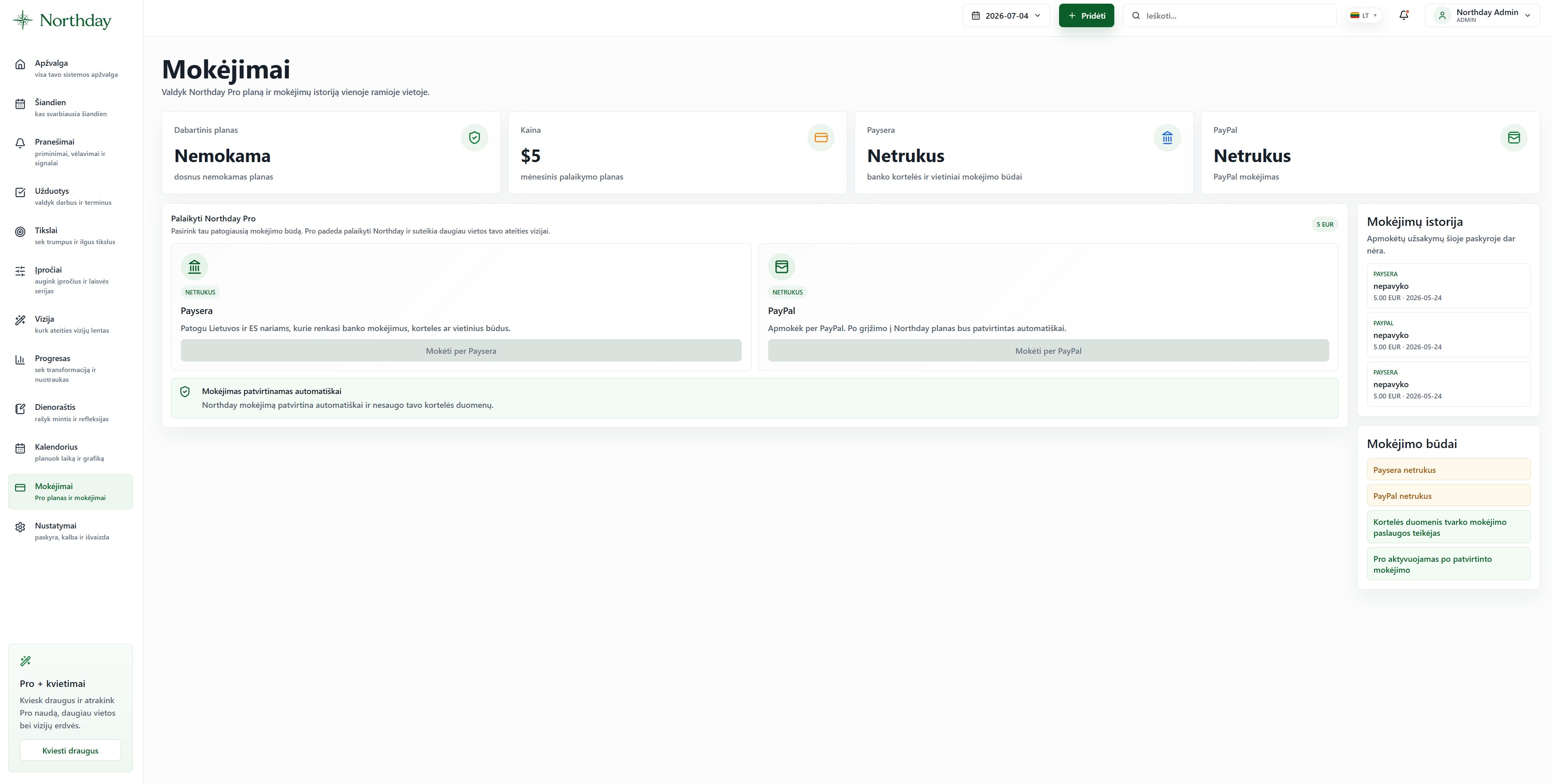Click the user avatar icon next to Northday Admin
The image size is (1552, 784).
(1442, 16)
